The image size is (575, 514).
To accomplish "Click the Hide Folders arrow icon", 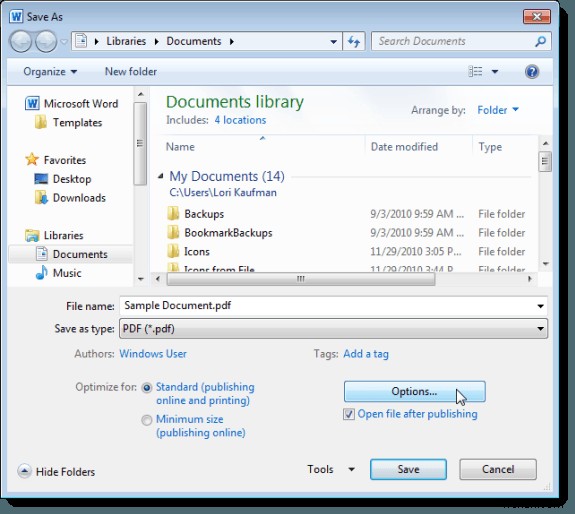I will [x=25, y=471].
